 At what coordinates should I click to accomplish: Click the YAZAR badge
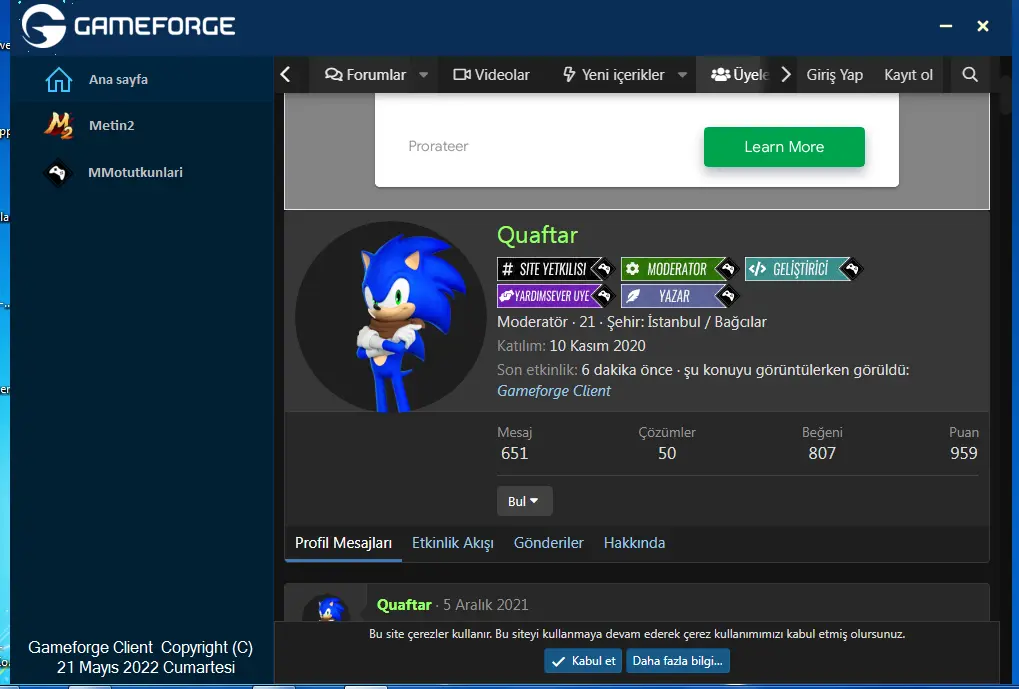(679, 296)
